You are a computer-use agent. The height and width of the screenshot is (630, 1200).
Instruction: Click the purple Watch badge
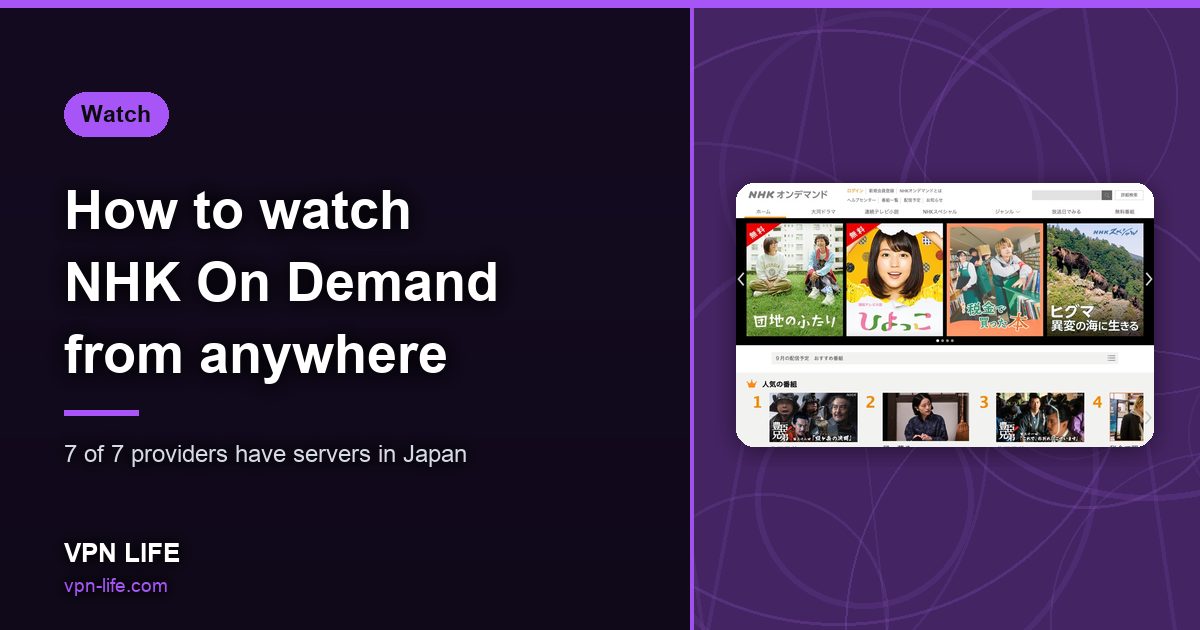pyautogui.click(x=116, y=114)
